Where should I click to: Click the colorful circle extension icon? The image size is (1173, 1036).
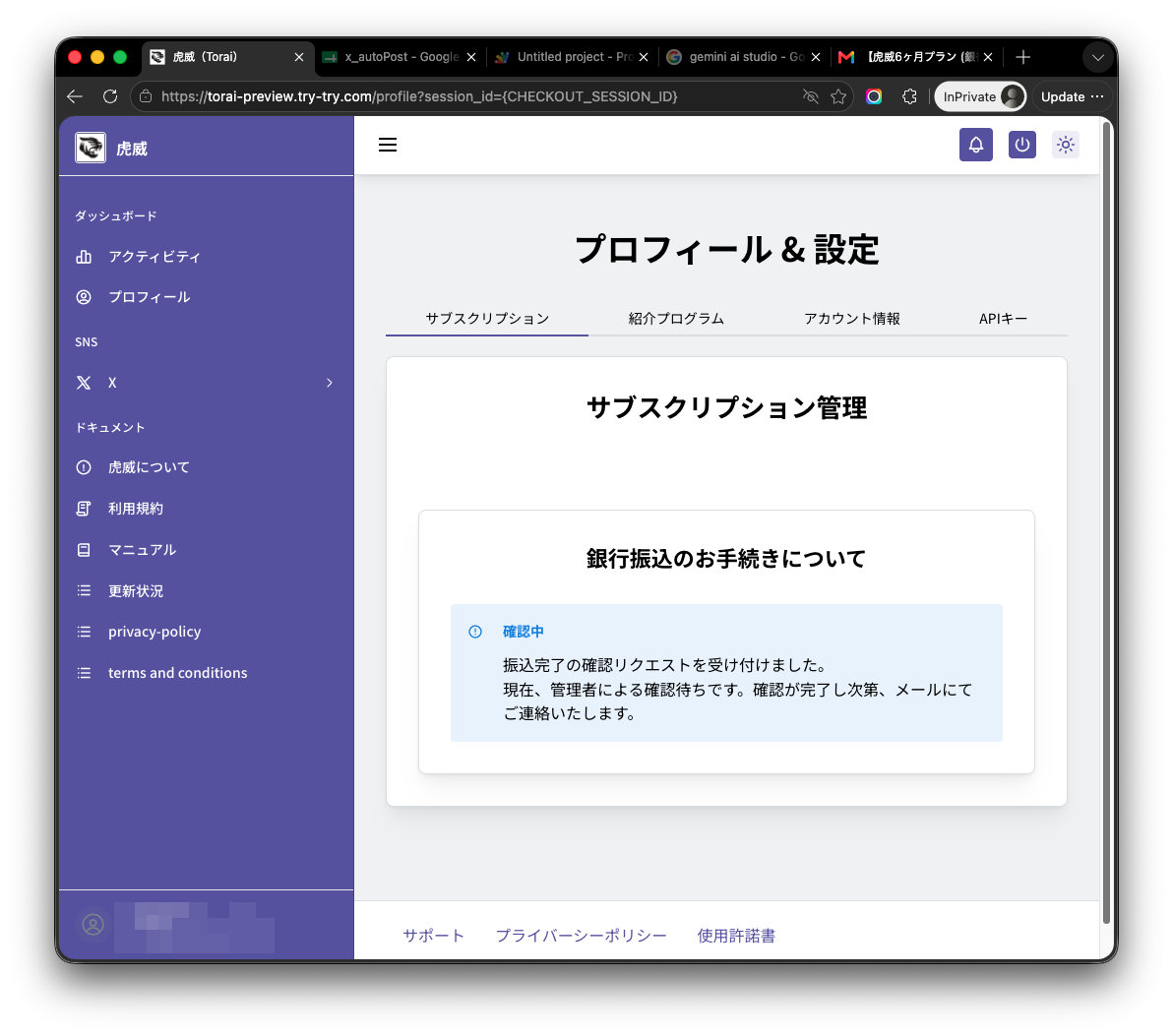(x=874, y=96)
